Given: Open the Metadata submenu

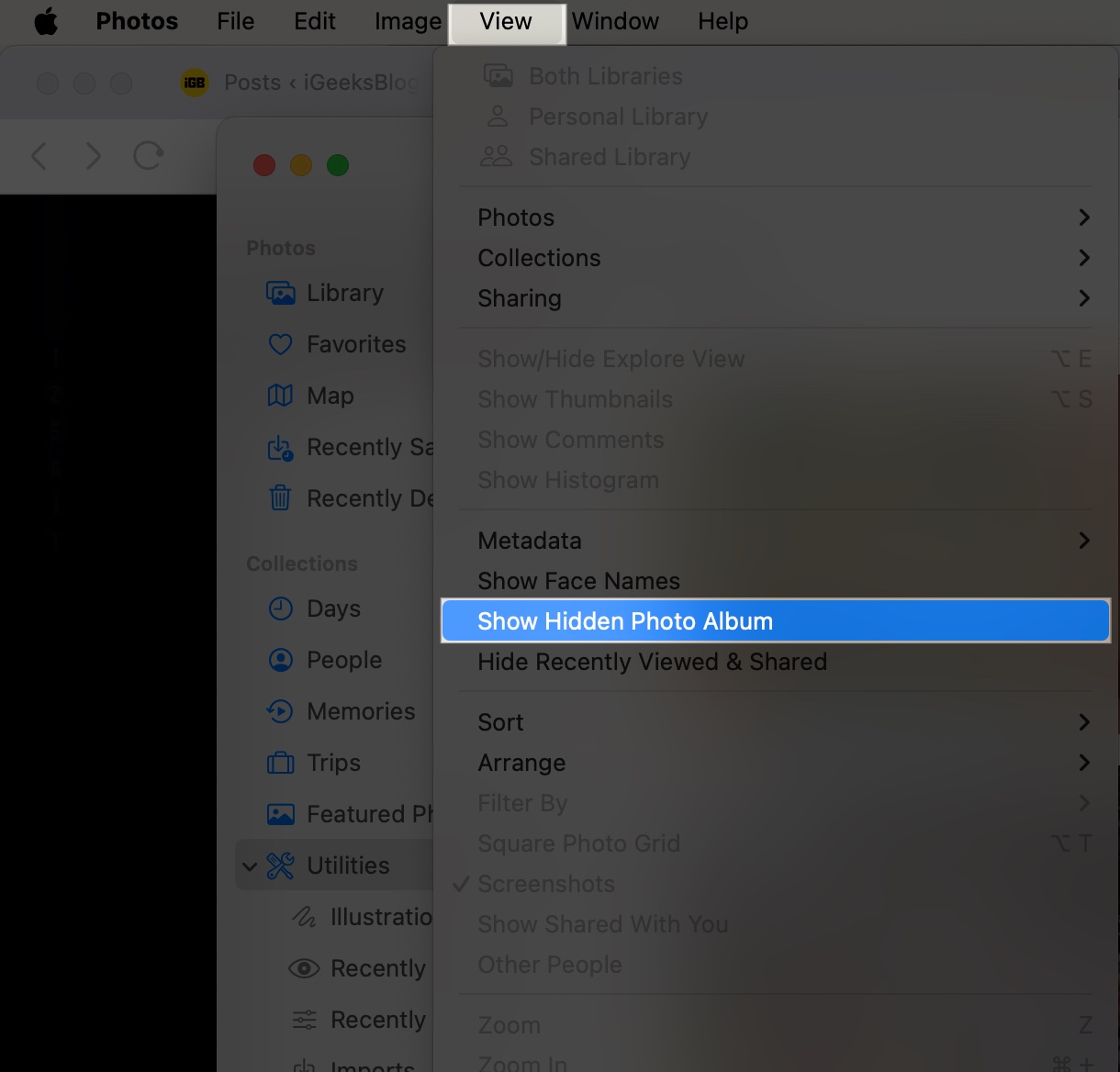Looking at the screenshot, I should pyautogui.click(x=530, y=541).
